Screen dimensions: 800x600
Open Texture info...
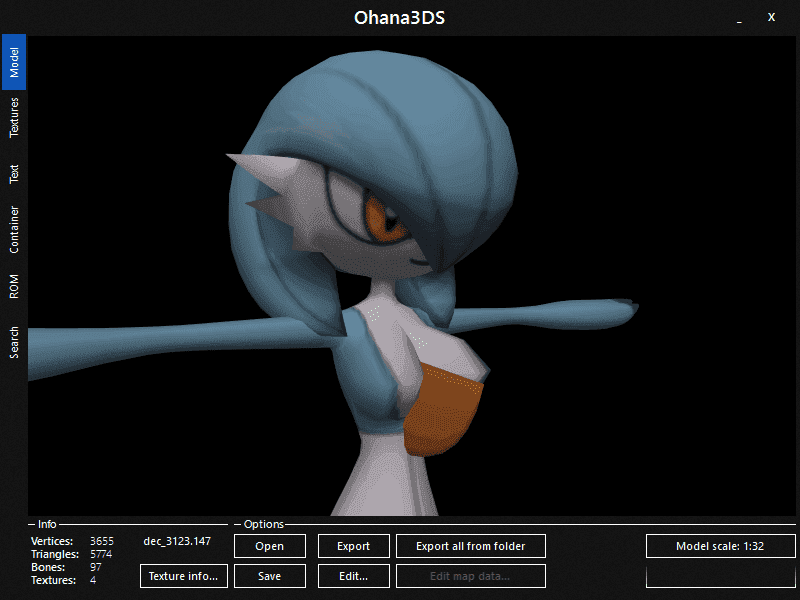[x=184, y=576]
